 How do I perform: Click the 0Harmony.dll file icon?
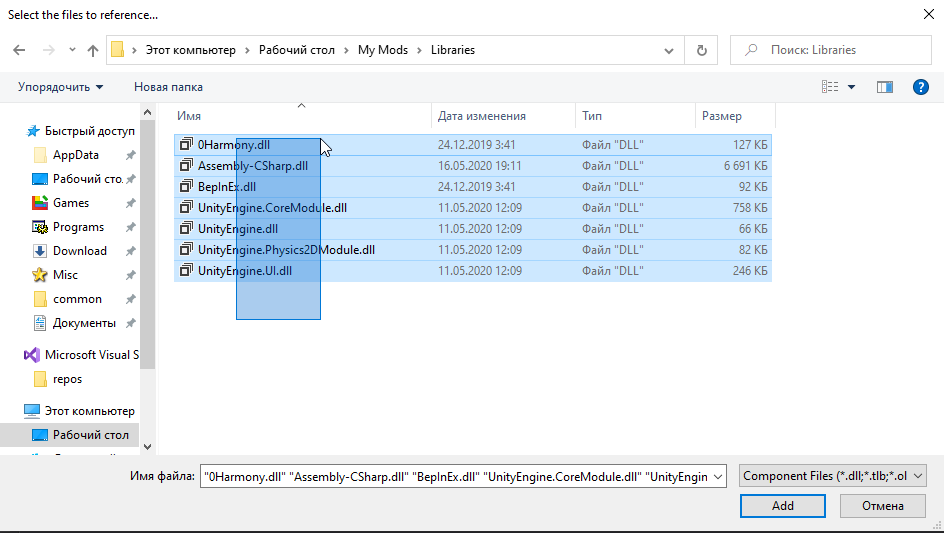click(x=186, y=145)
